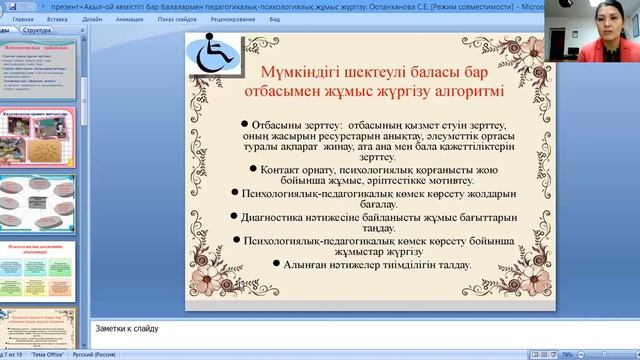Click the slides pane scrollbar thumb
Image resolution: width=640 pixels, height=360 pixels.
[x=84, y=101]
